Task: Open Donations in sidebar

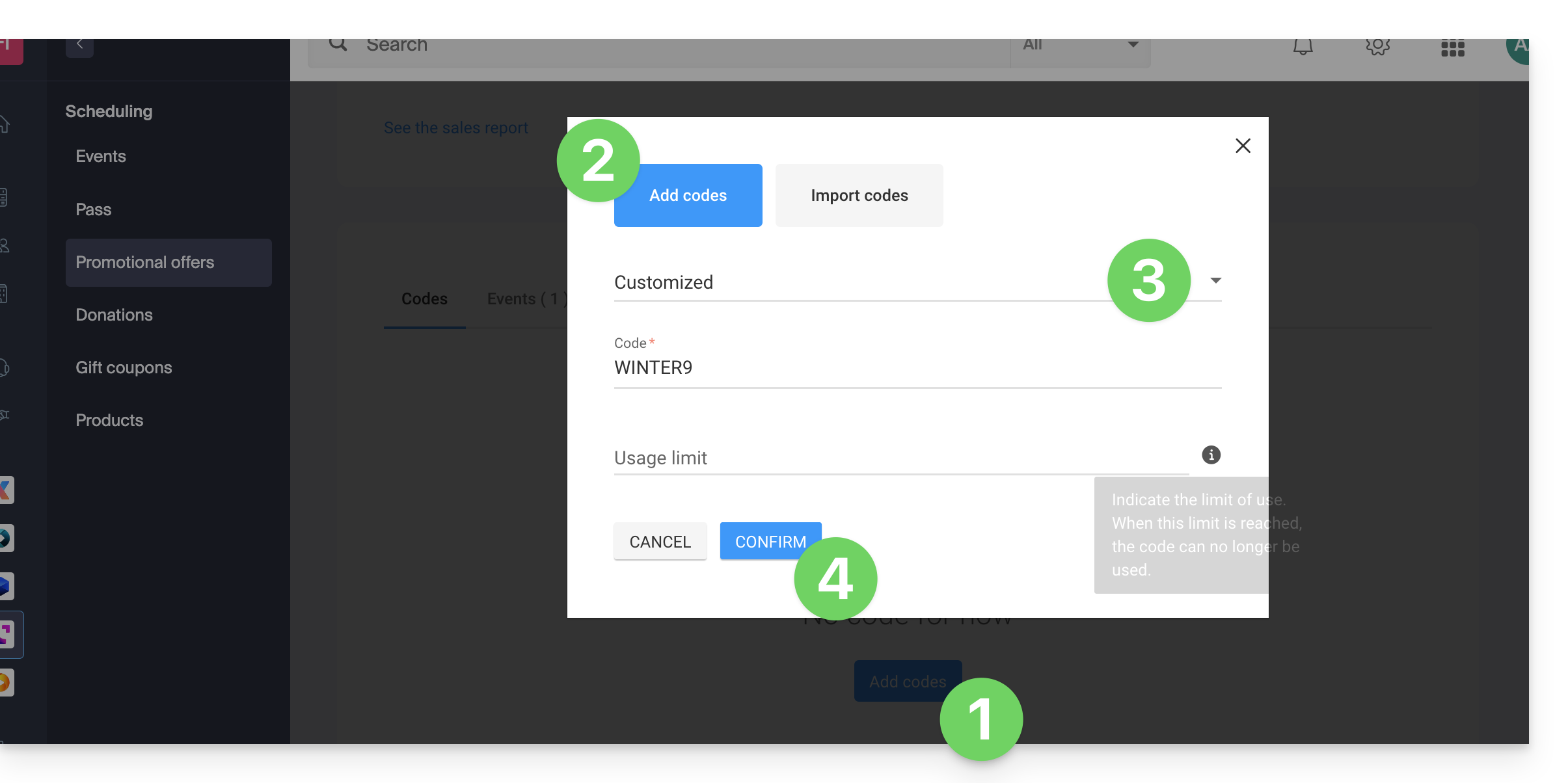Action: pos(114,315)
